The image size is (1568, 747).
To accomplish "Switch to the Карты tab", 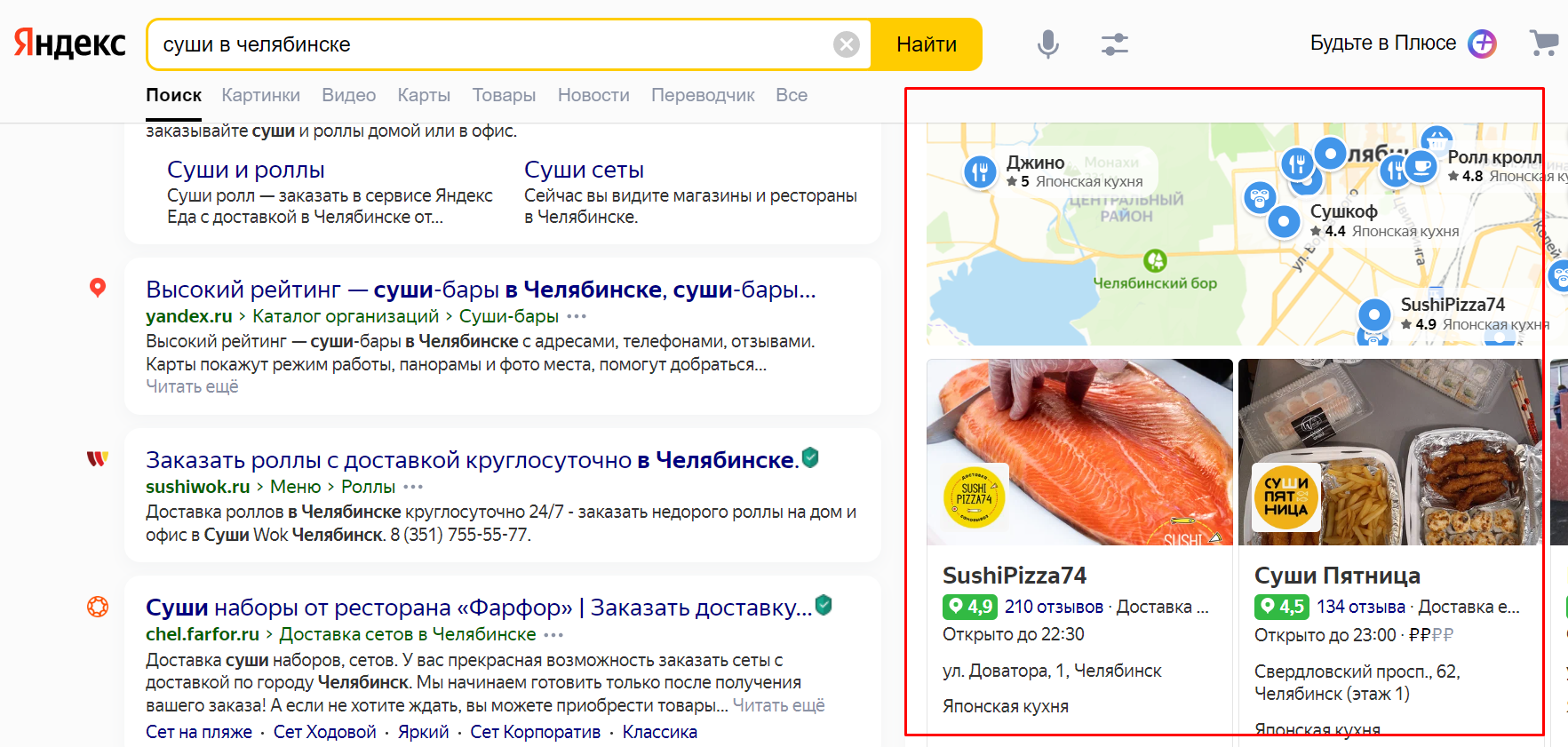I will (x=424, y=95).
